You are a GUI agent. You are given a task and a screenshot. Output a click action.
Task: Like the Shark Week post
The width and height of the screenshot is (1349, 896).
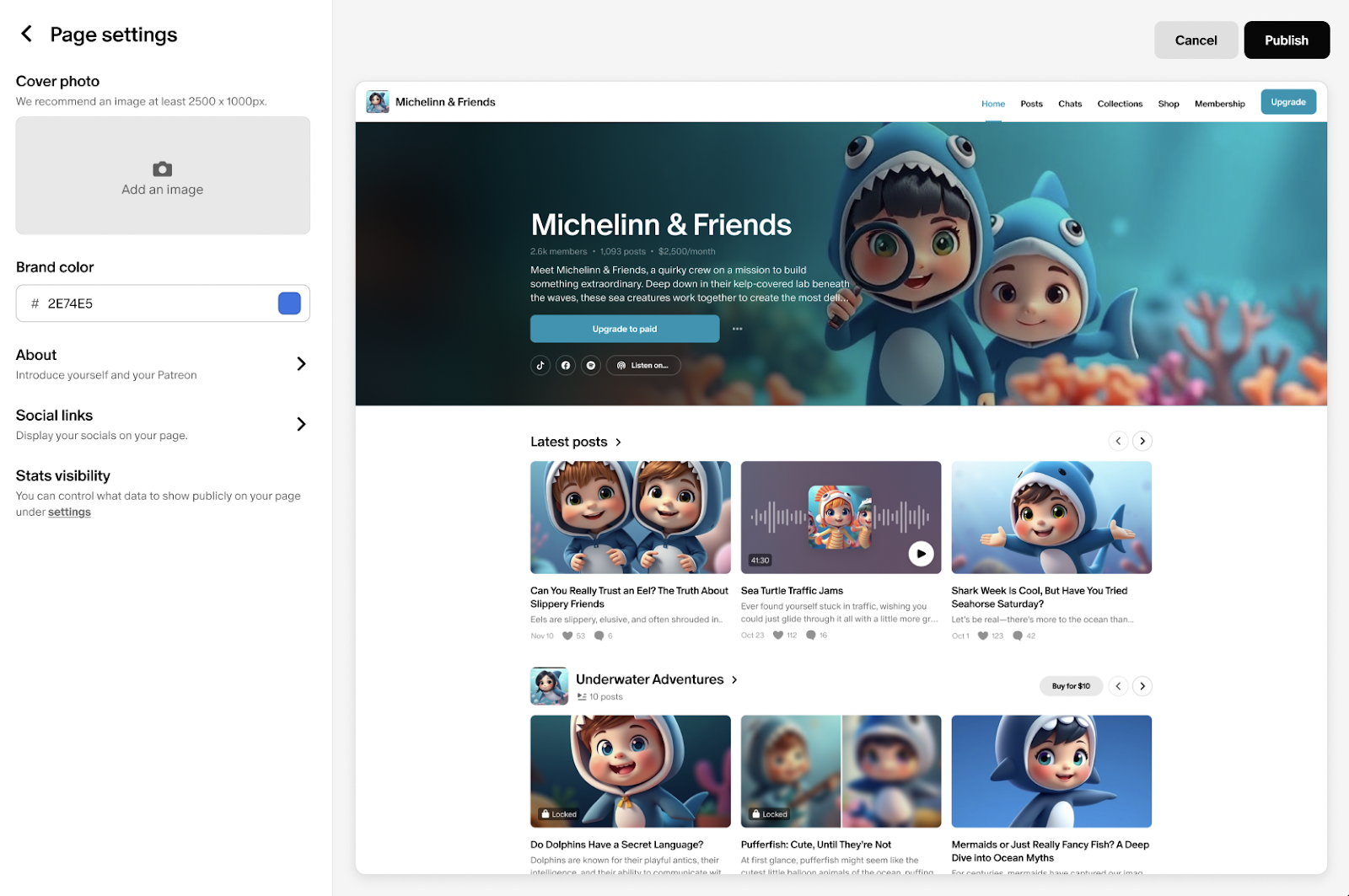(983, 636)
